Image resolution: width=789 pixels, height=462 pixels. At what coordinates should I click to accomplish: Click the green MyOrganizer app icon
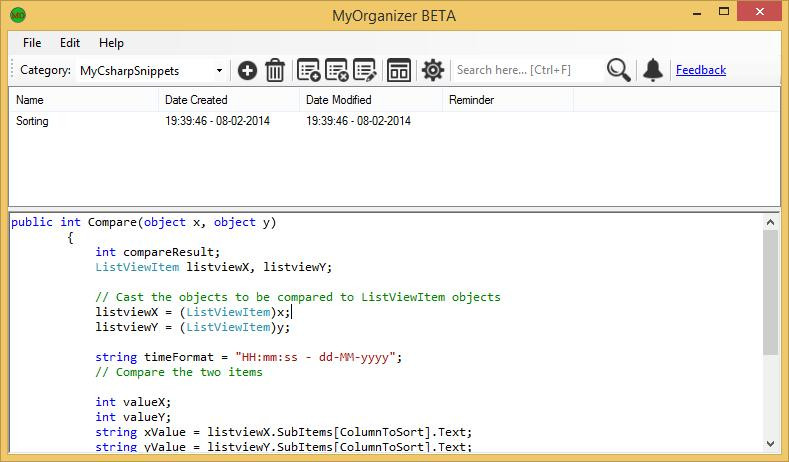[18, 15]
